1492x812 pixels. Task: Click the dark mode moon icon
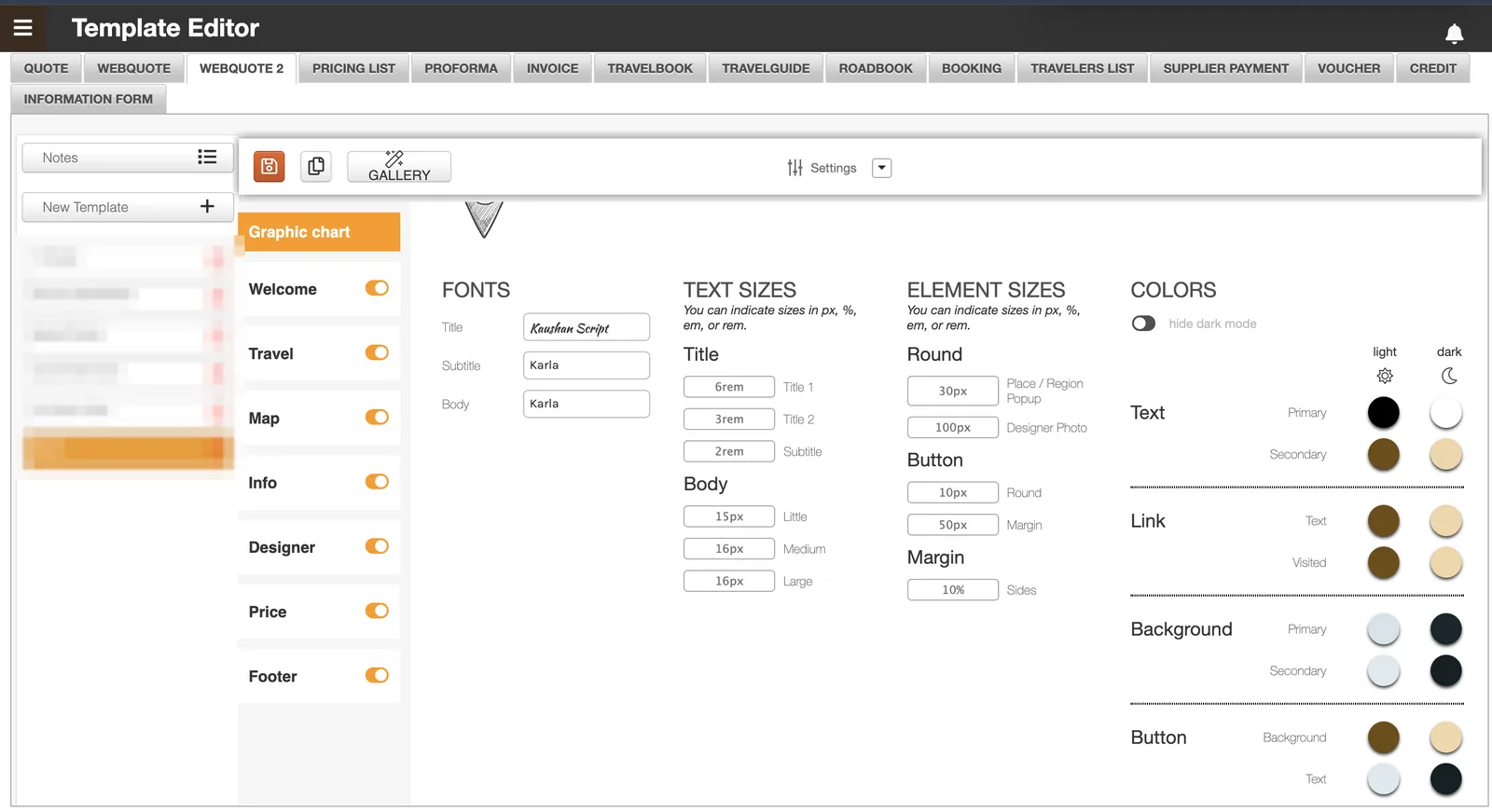tap(1449, 376)
